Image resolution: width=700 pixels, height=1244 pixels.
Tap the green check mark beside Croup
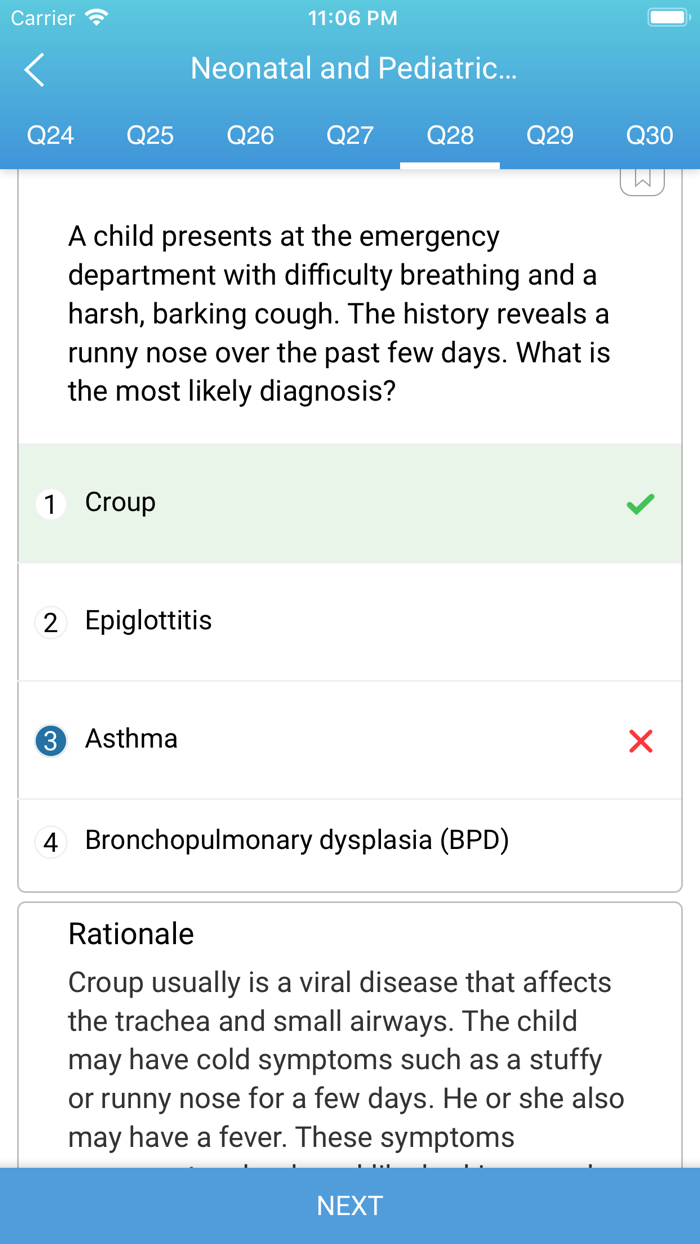[x=640, y=504]
